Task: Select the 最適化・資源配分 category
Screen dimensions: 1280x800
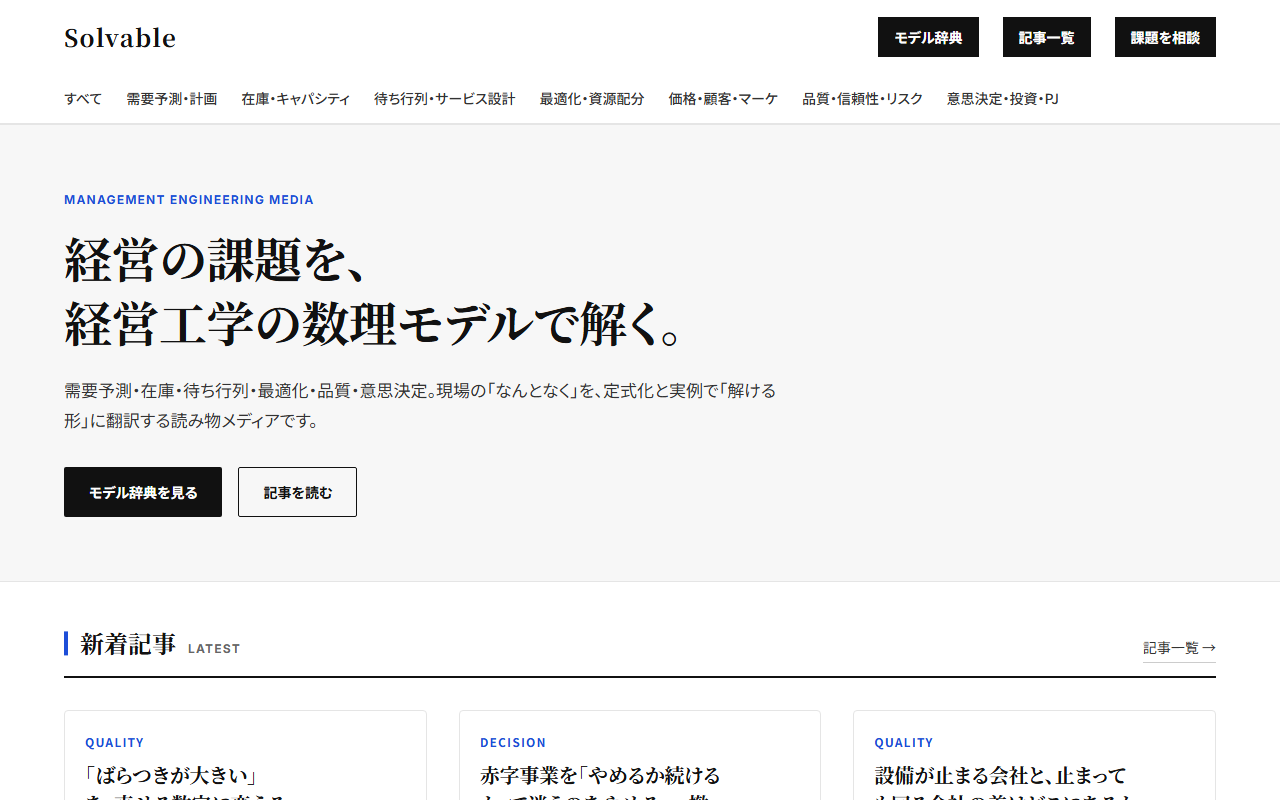Action: point(592,99)
